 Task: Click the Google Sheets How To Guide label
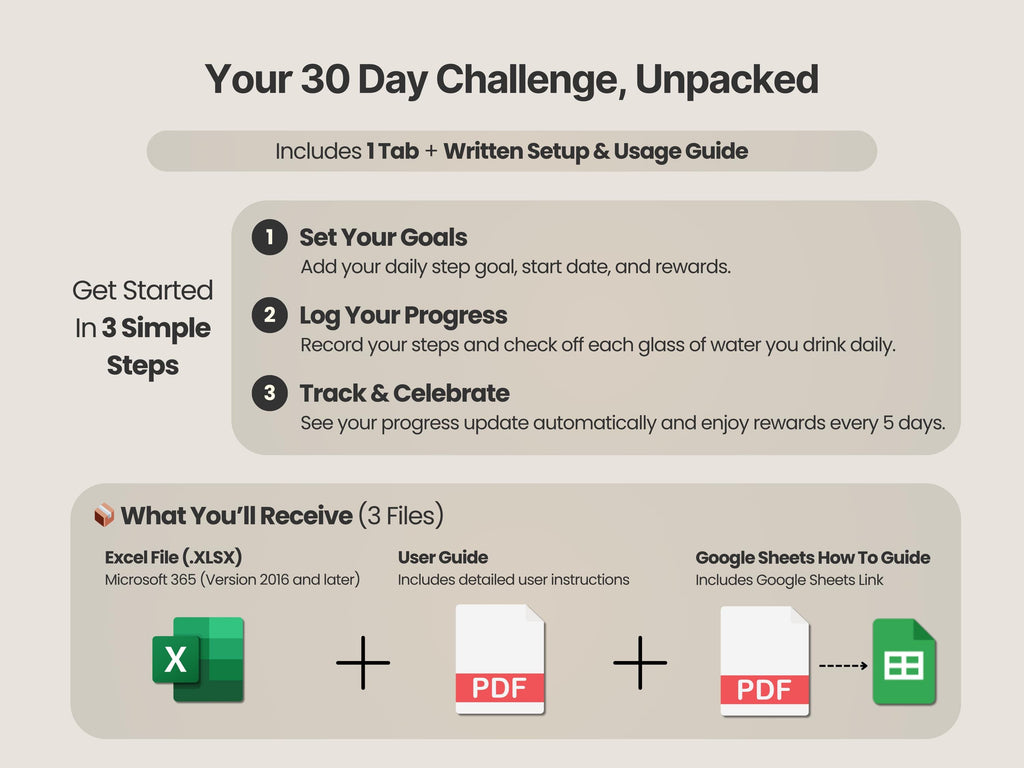[813, 557]
